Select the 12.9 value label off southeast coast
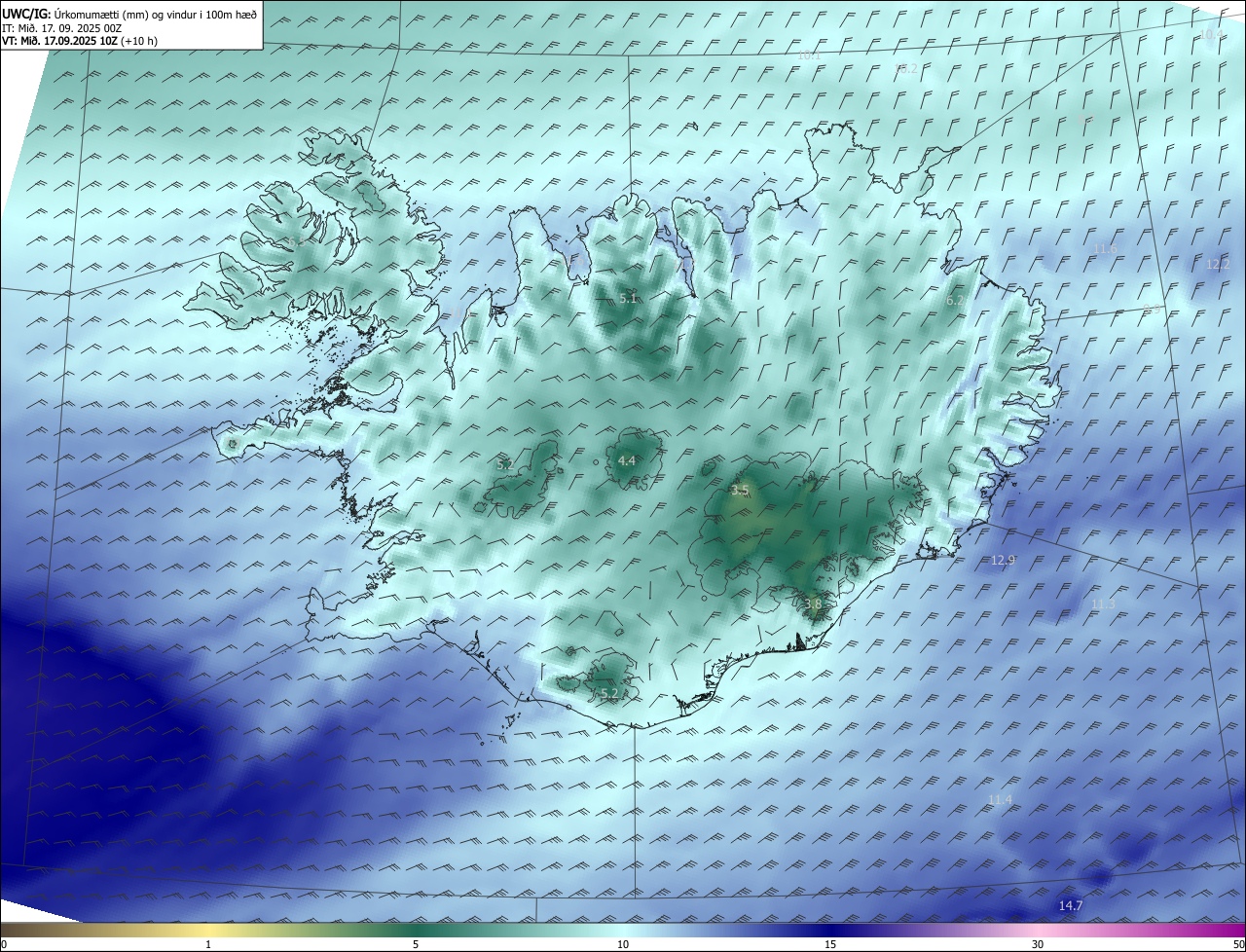The height and width of the screenshot is (952, 1246). point(1003,560)
